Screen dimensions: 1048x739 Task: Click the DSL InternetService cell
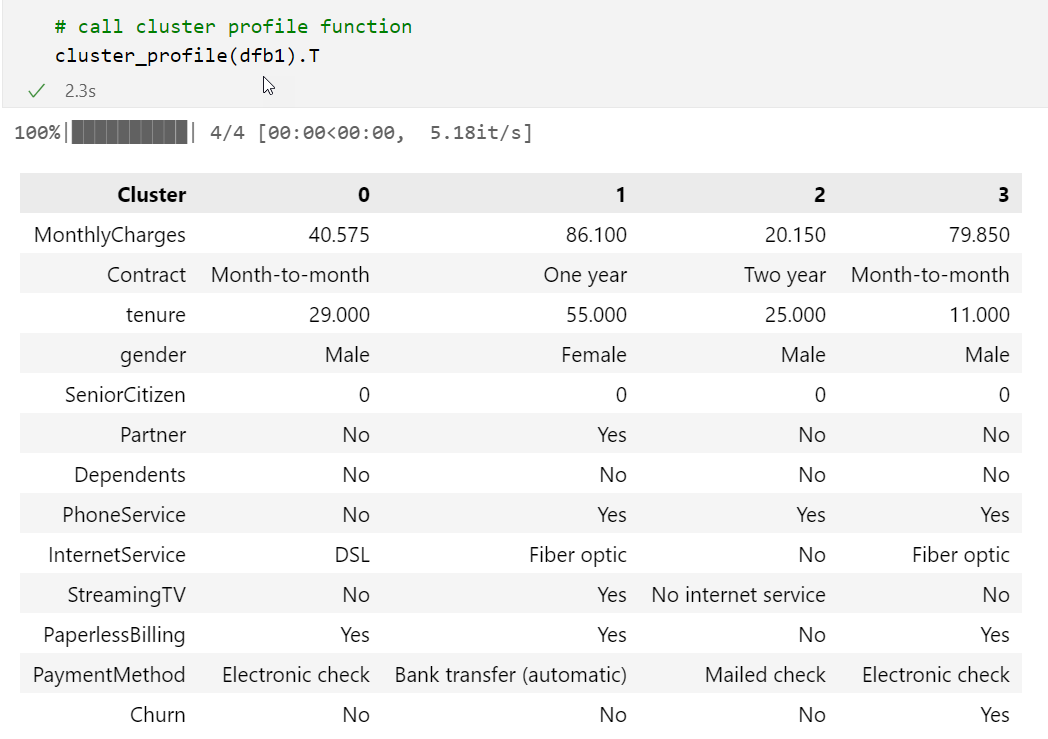(x=351, y=555)
